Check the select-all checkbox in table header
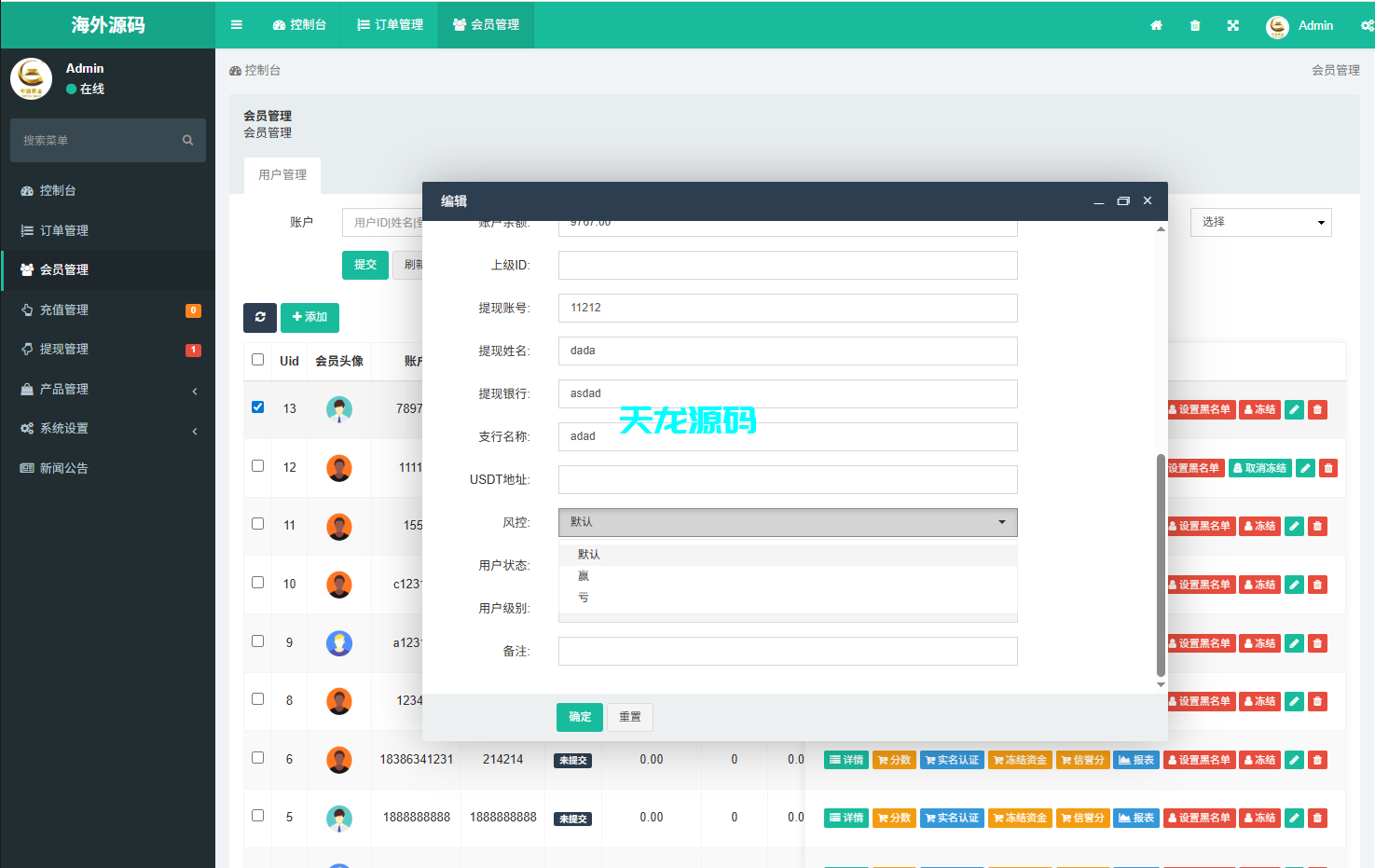 [x=257, y=359]
